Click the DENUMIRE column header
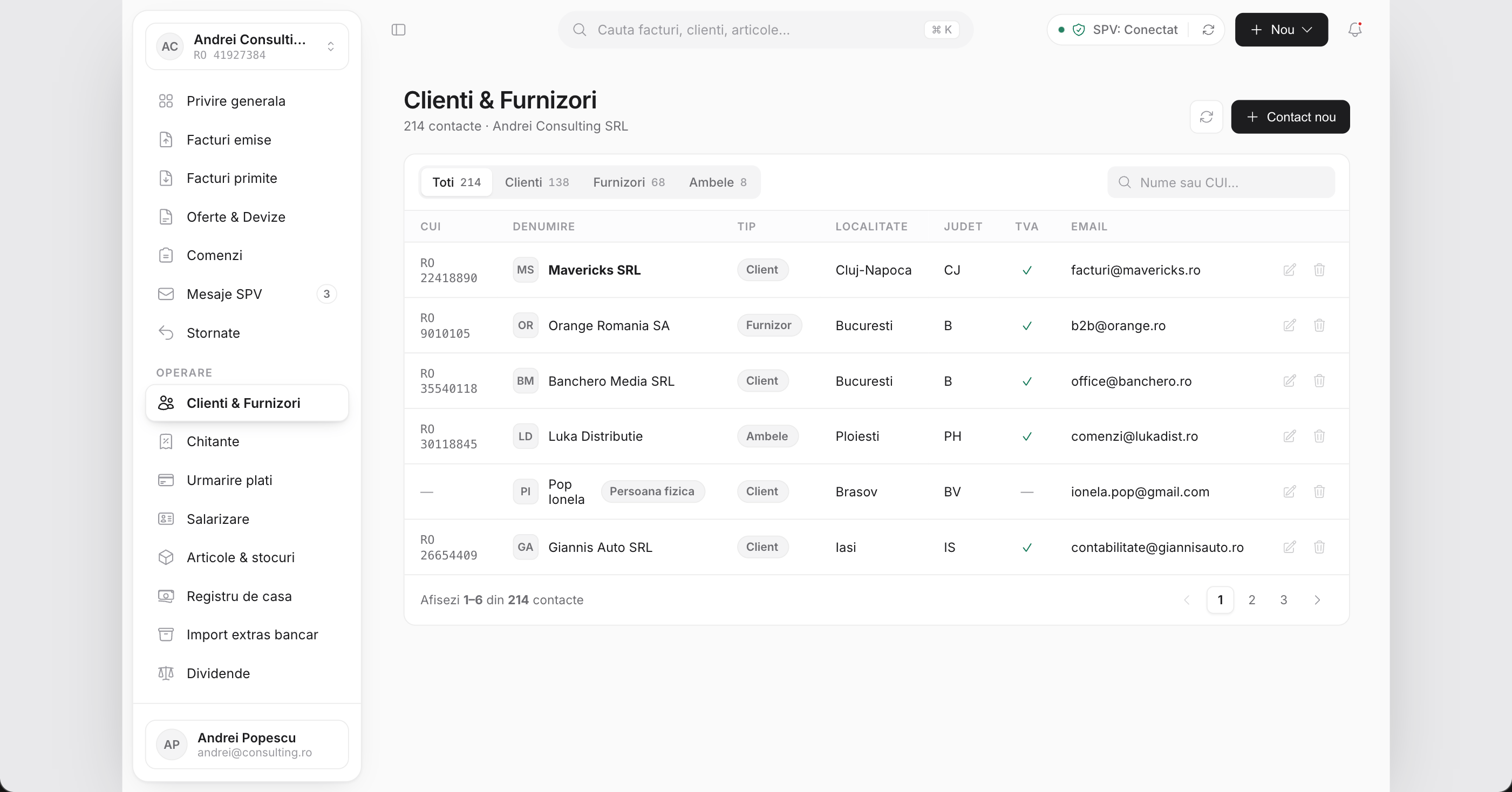This screenshot has width=1512, height=792. tap(543, 227)
